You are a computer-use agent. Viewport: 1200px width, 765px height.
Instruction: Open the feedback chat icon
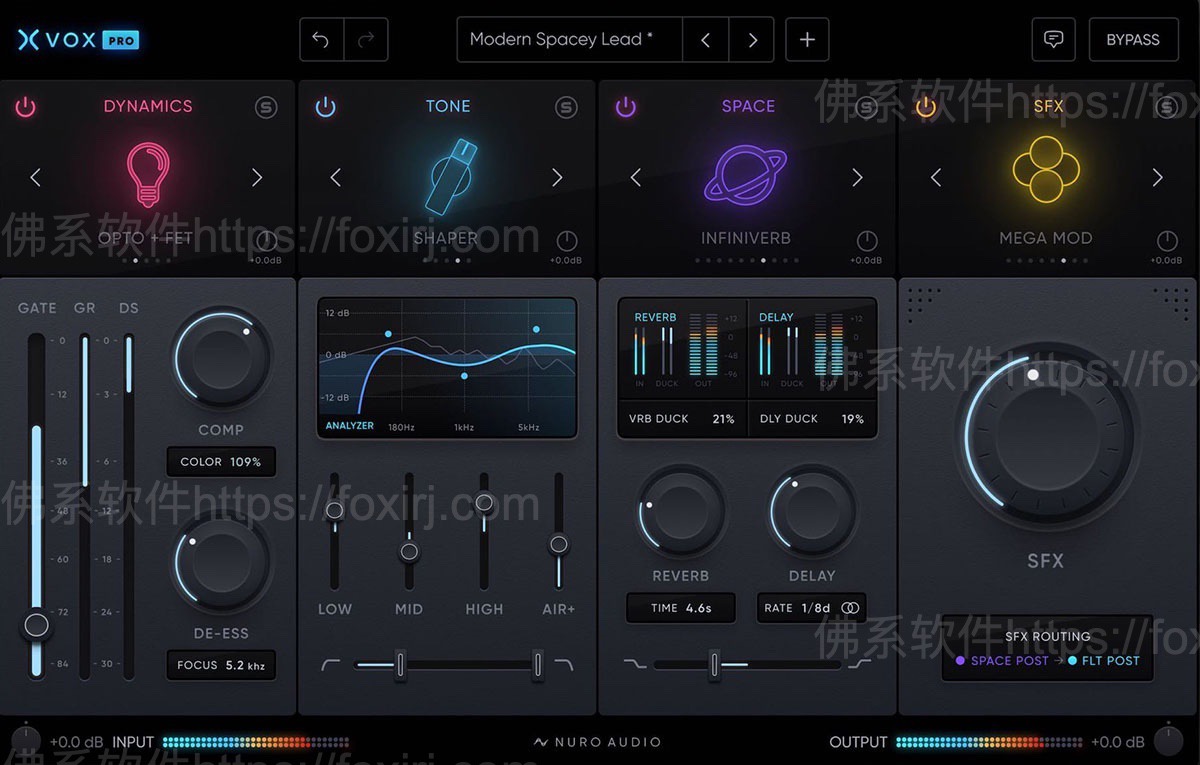[1053, 39]
